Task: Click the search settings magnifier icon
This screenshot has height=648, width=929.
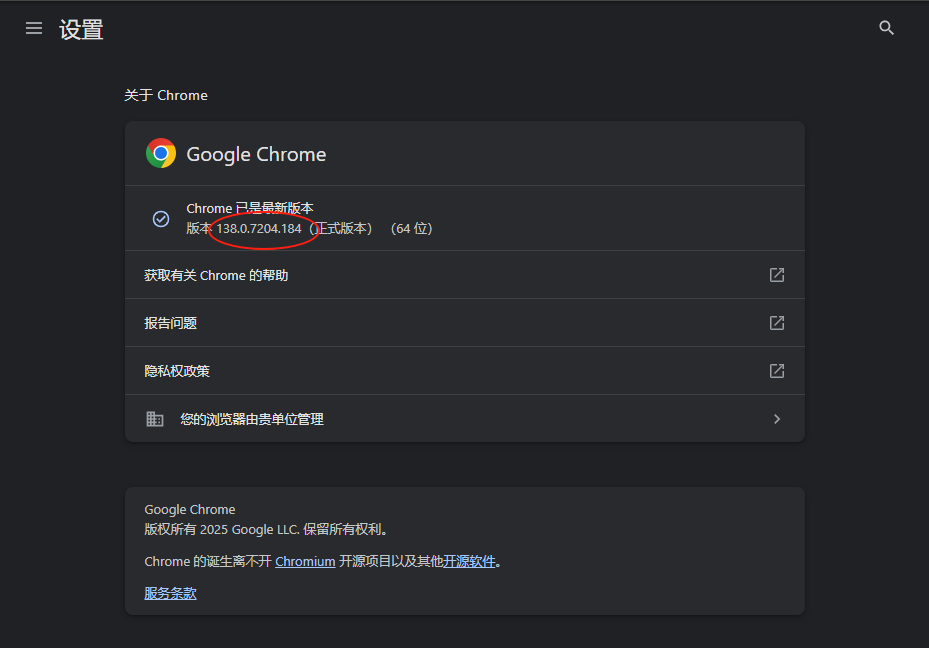Action: (x=886, y=28)
